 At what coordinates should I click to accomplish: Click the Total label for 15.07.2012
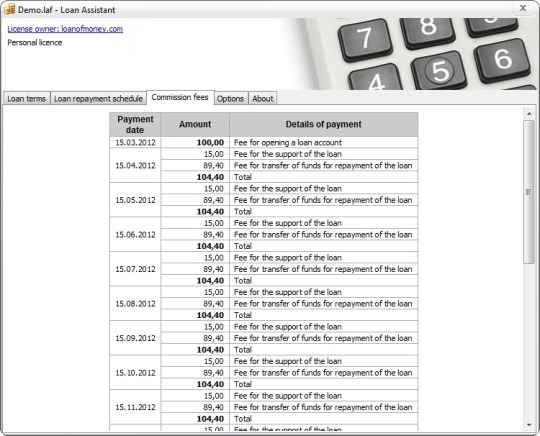point(243,281)
